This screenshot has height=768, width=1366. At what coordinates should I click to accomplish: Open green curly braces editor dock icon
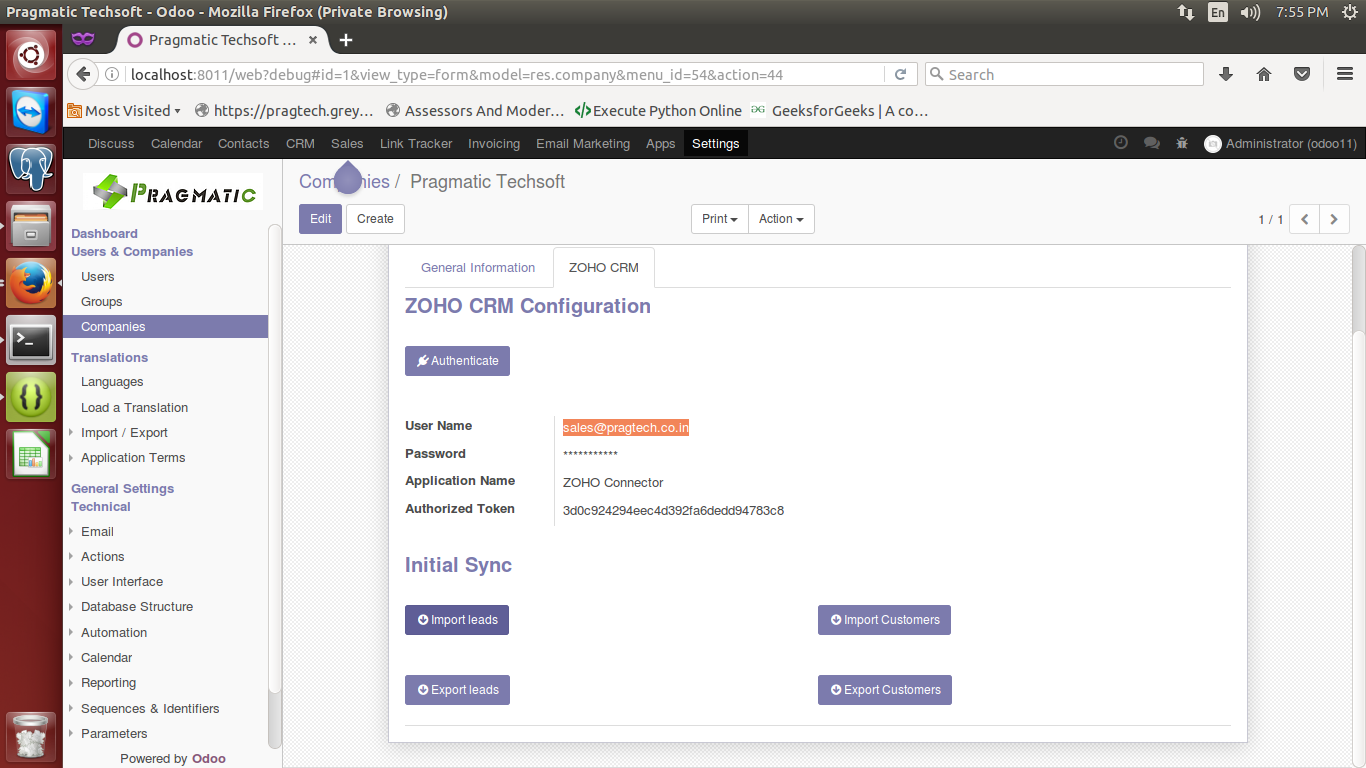31,397
